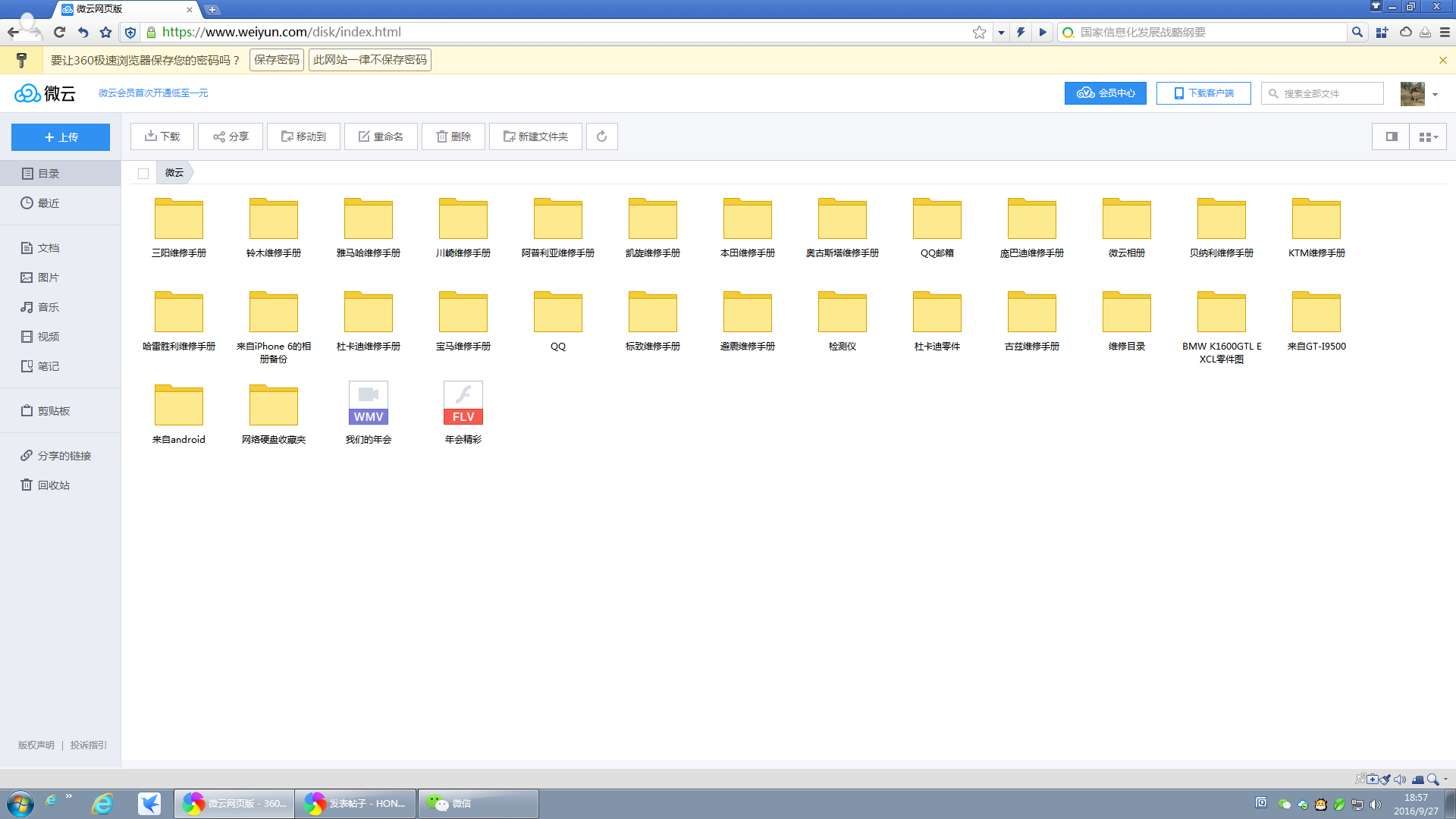Screen dimensions: 1456x819
Task: Select the WMV file 我们的年会
Action: click(369, 413)
